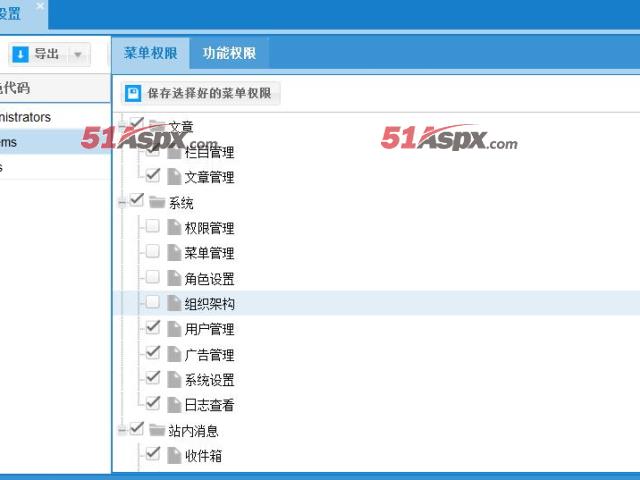Uncheck the 收件箱 checkbox
Viewport: 640px width, 480px height.
point(153,453)
